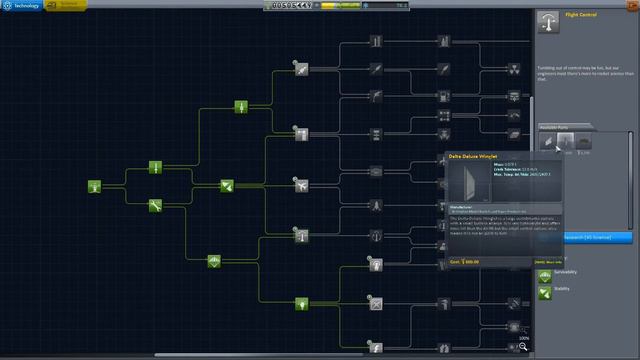Select the locked feather-like engine node in third column
The image size is (640, 360).
(x=376, y=69)
